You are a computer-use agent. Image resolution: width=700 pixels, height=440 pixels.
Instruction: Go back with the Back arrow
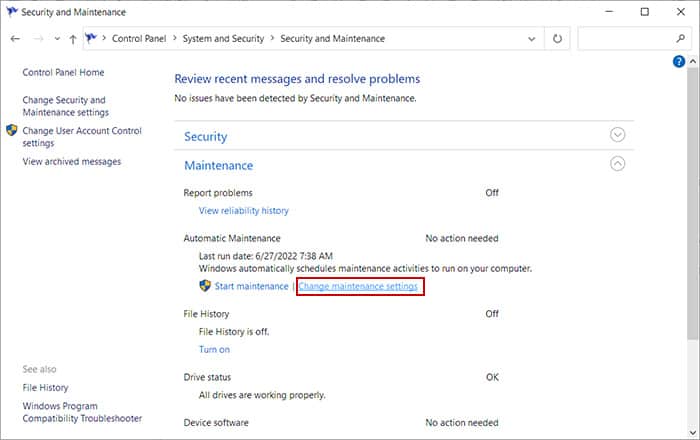coord(15,39)
